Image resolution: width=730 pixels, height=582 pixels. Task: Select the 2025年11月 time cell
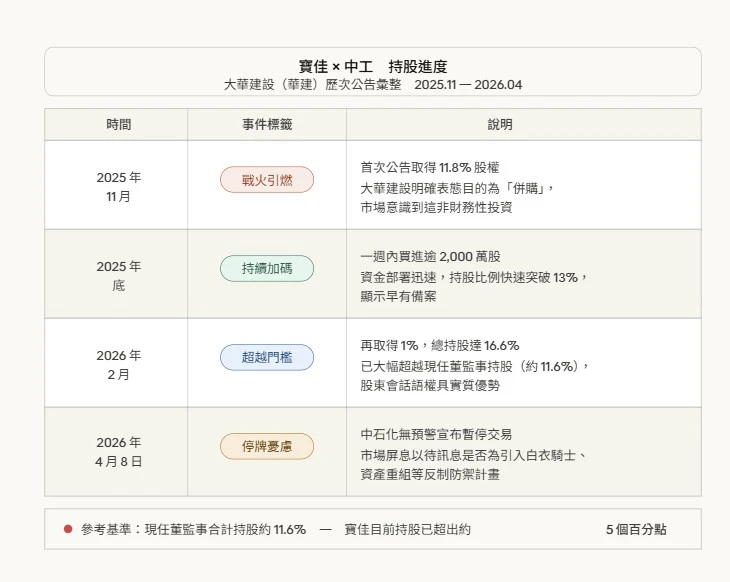[x=118, y=187]
